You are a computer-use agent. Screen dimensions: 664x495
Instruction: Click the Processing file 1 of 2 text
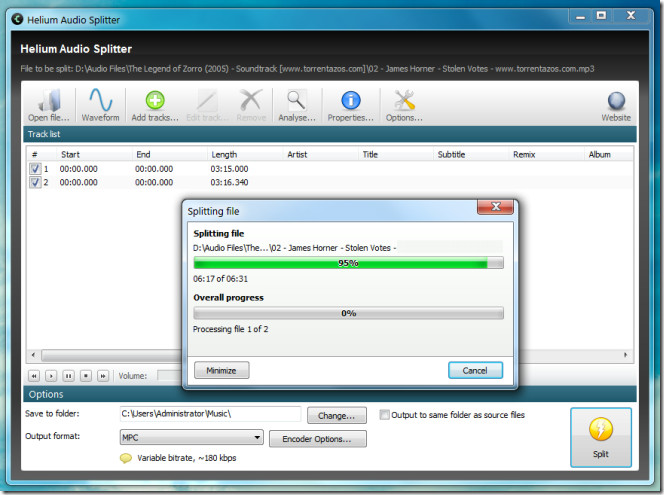tap(230, 329)
